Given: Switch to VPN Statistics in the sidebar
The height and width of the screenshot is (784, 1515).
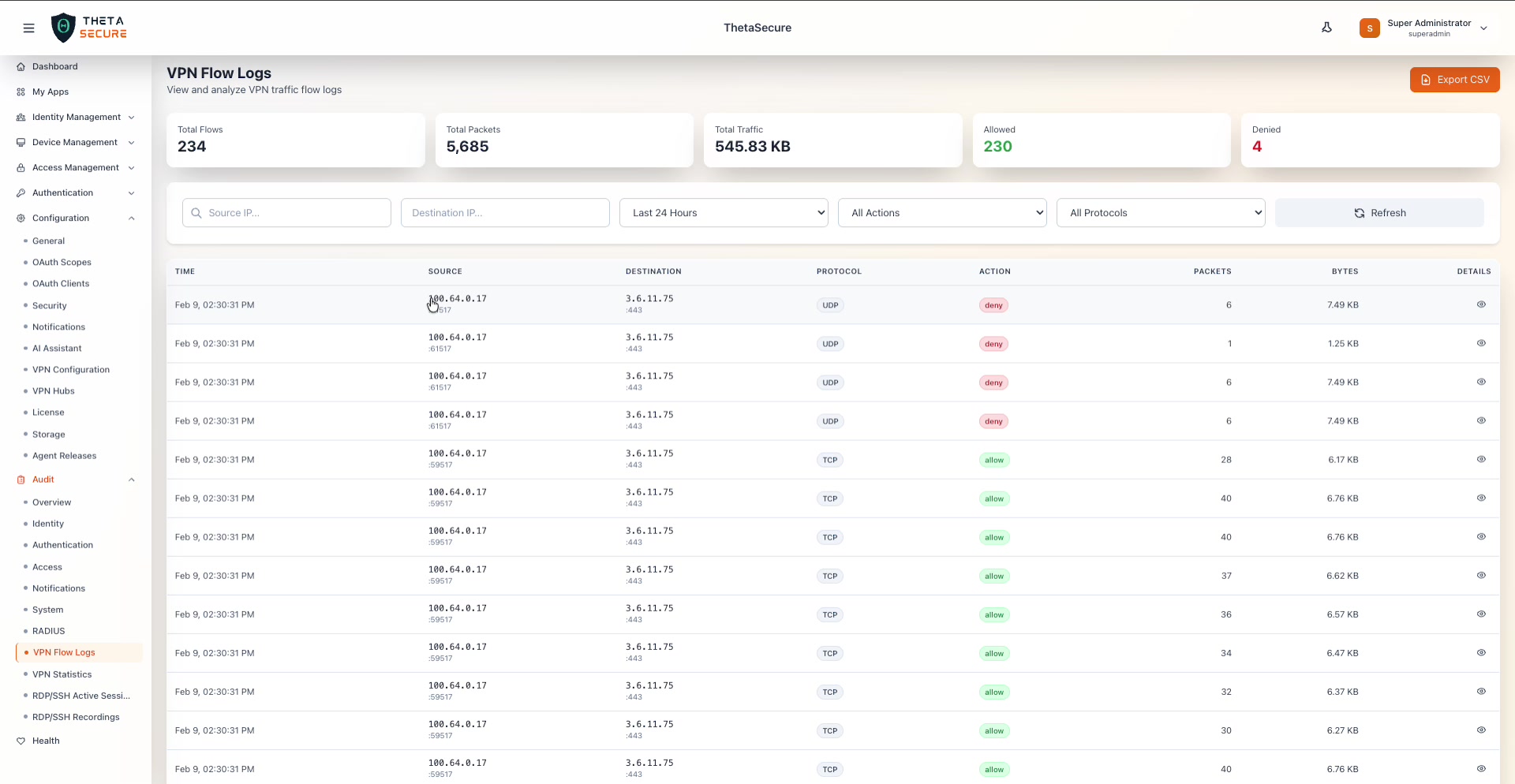Looking at the screenshot, I should (62, 674).
